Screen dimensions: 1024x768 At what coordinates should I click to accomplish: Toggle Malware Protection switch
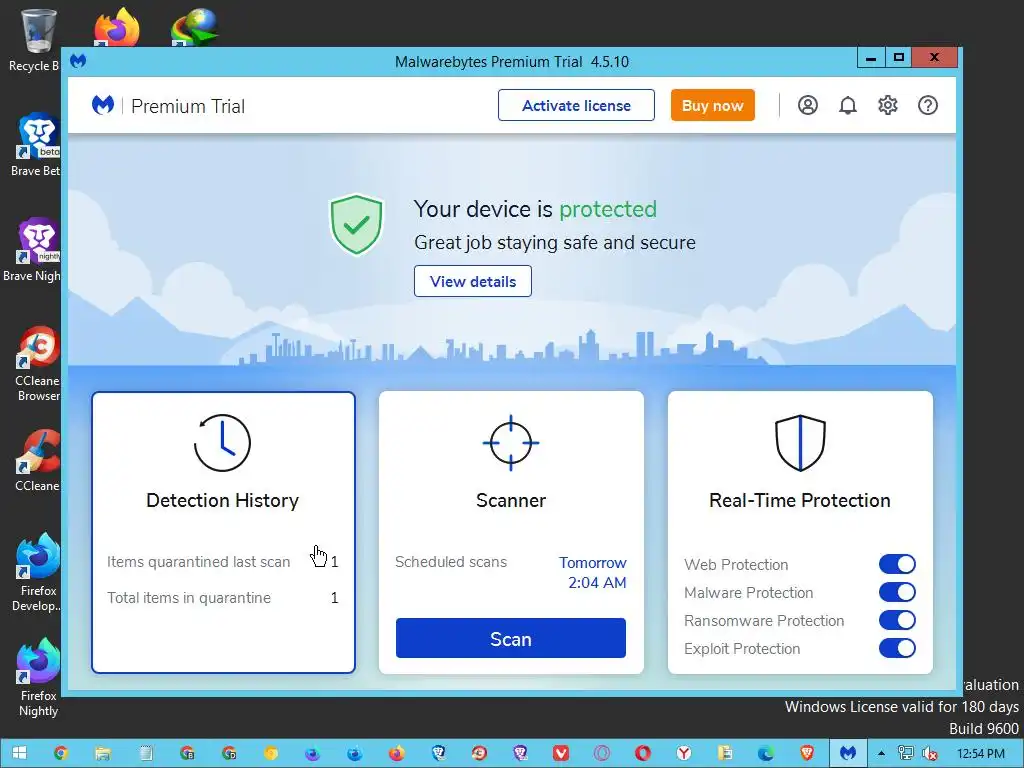point(897,592)
